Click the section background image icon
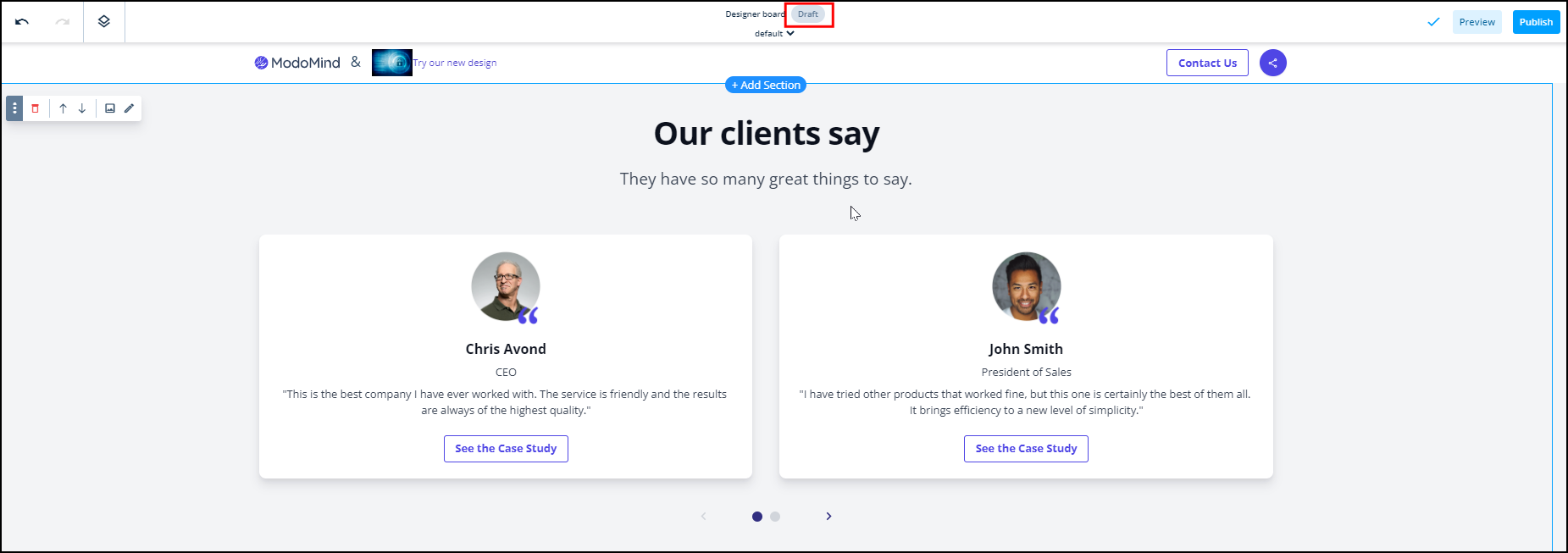Image resolution: width=1568 pixels, height=553 pixels. [110, 108]
